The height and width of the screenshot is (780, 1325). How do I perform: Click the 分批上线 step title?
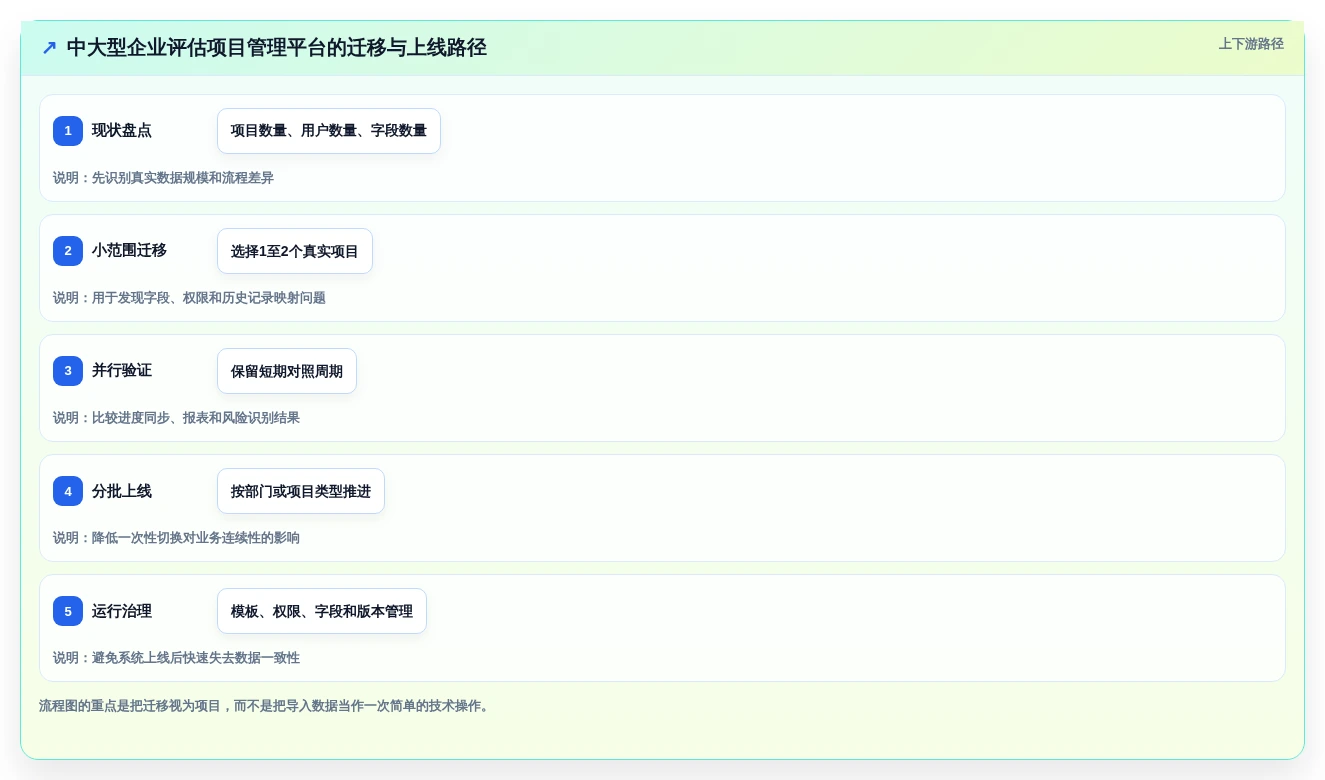click(x=122, y=490)
